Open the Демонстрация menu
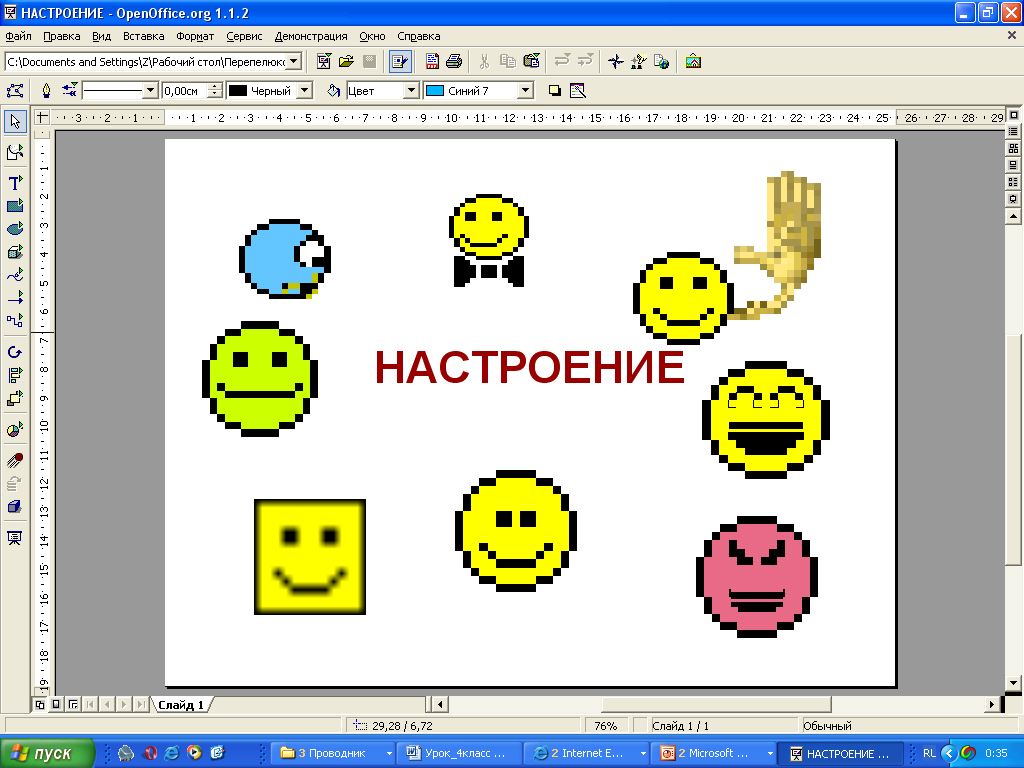 point(311,36)
